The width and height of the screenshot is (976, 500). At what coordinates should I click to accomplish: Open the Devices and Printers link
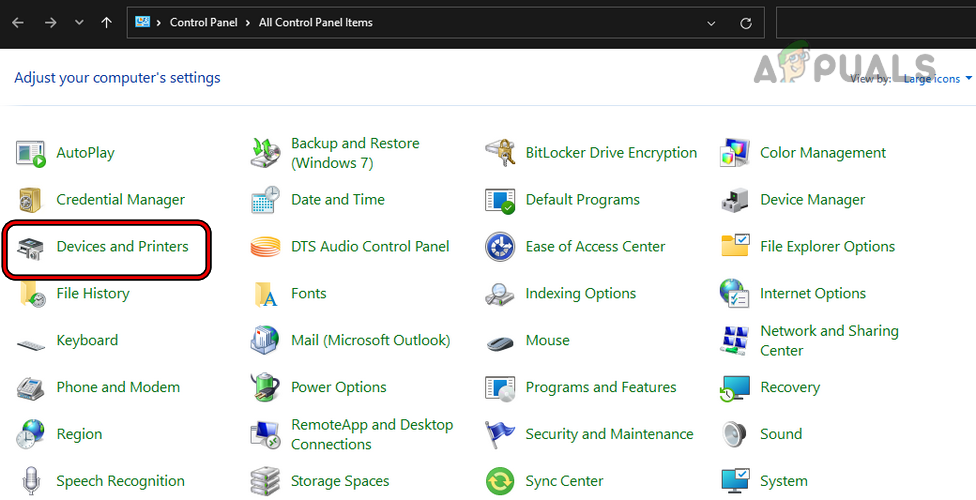coord(122,247)
